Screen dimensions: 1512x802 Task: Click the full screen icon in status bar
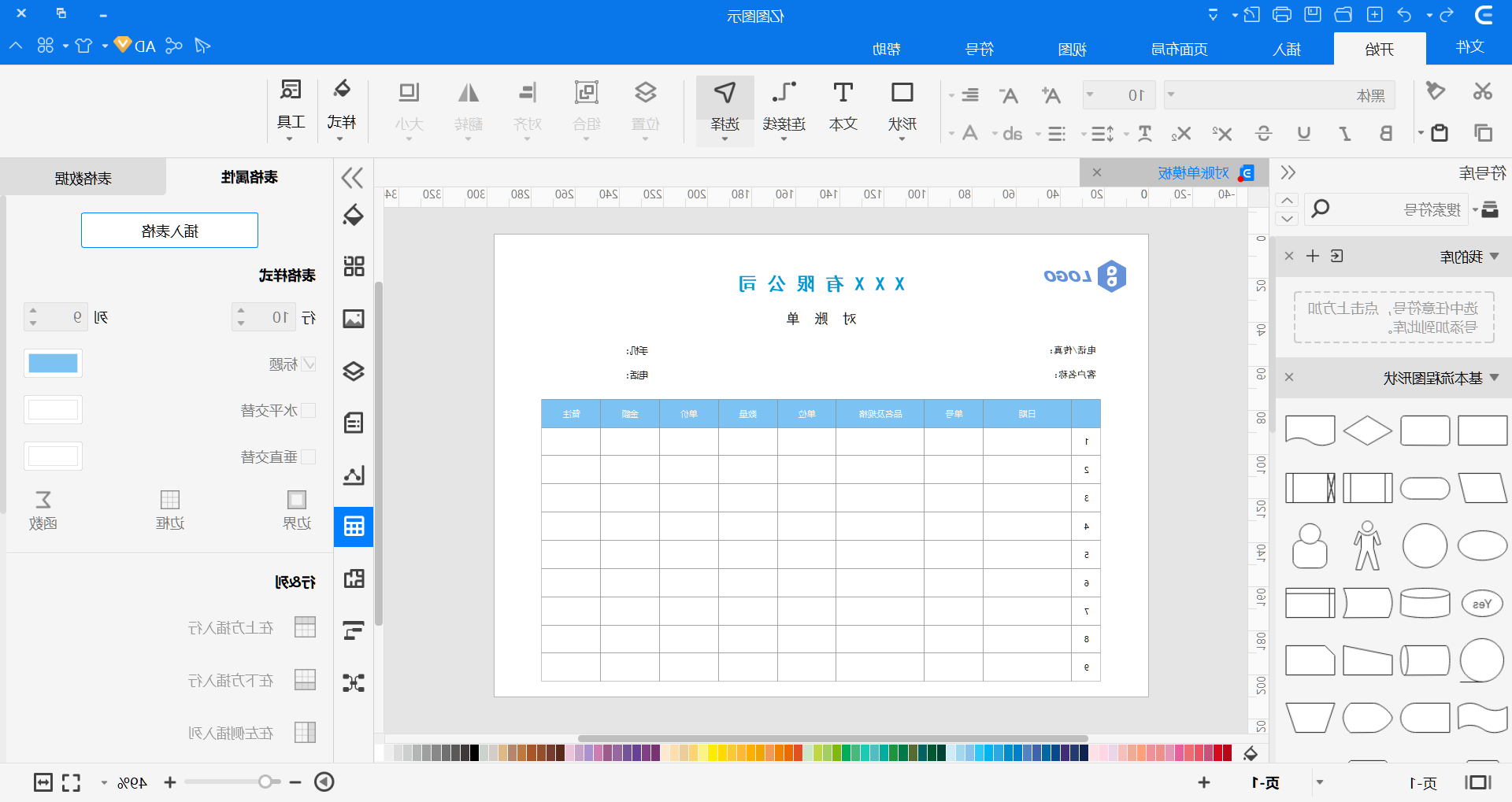tap(72, 782)
